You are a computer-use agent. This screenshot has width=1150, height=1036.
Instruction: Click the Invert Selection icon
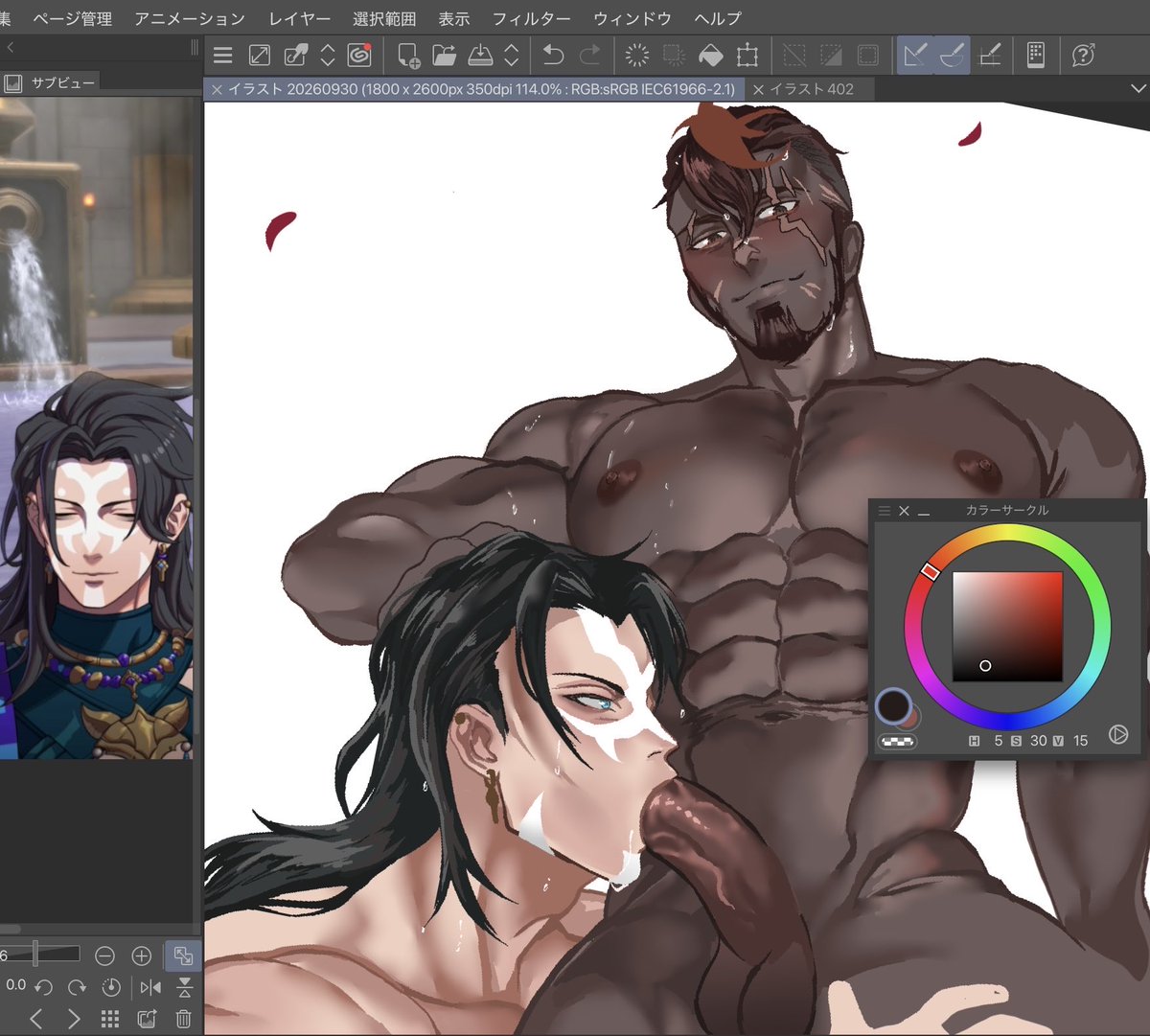[831, 56]
